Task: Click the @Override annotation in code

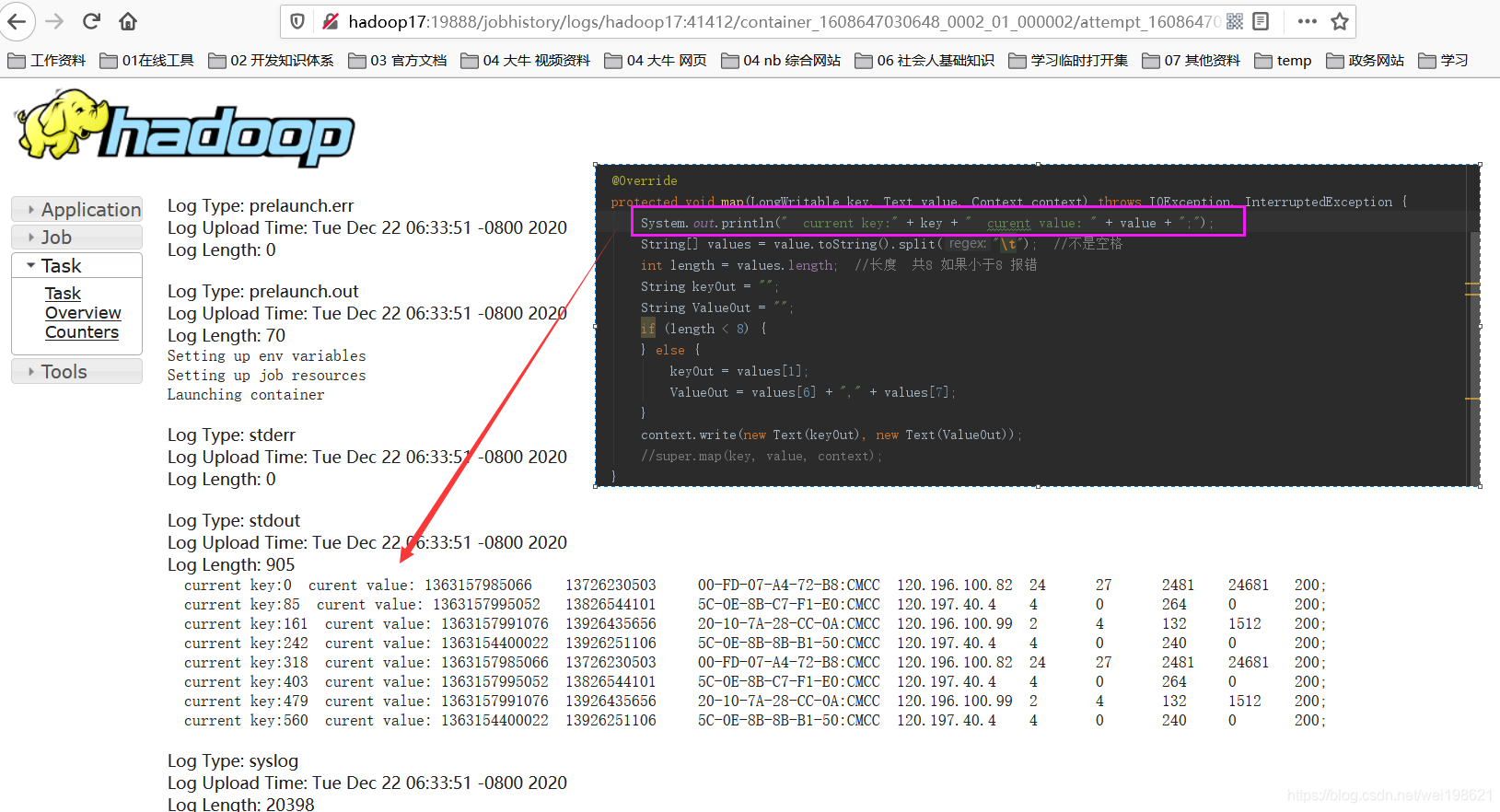Action: [x=645, y=180]
